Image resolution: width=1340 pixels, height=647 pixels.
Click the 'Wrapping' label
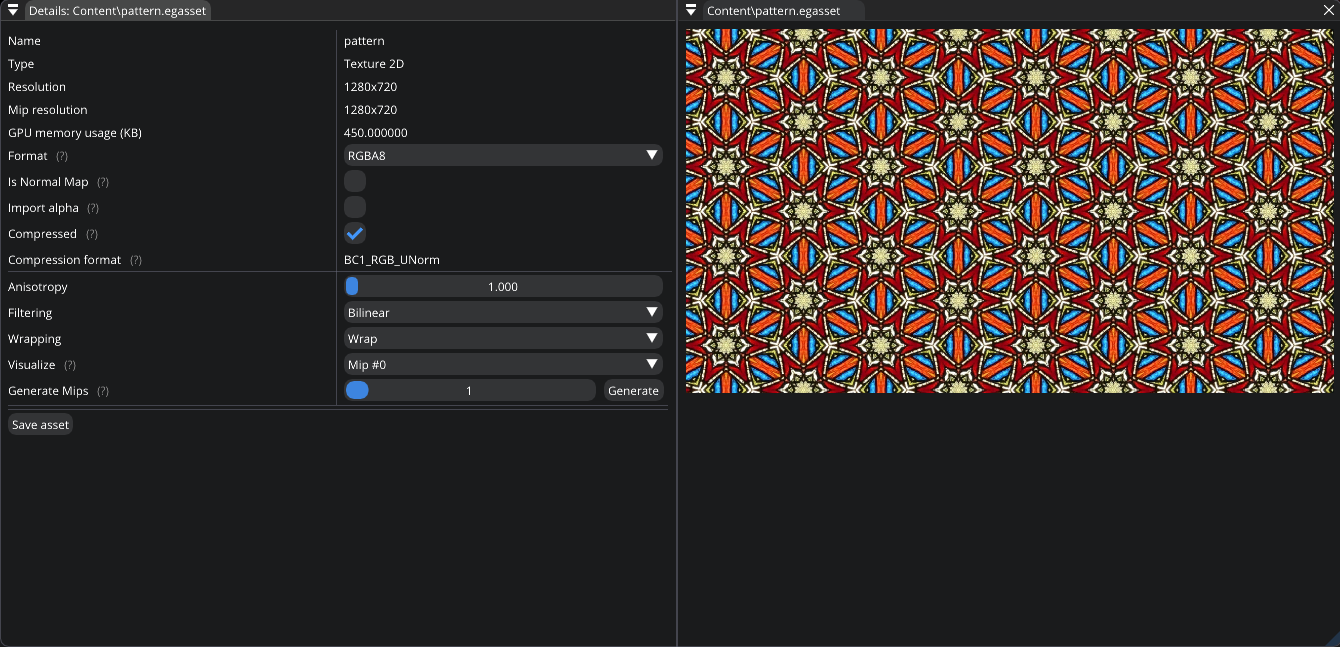coord(35,339)
